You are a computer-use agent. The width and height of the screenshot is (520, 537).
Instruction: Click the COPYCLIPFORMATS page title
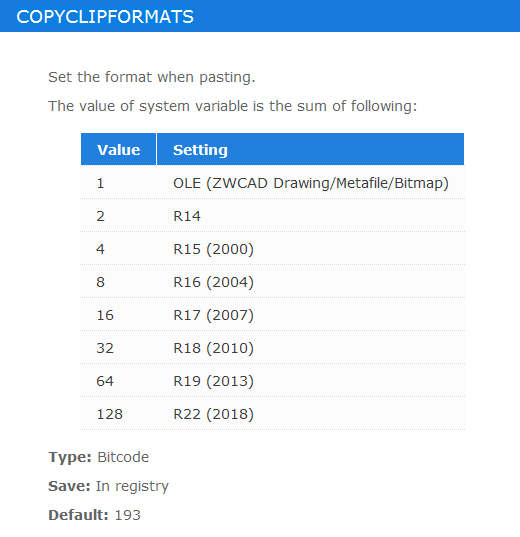pos(105,17)
